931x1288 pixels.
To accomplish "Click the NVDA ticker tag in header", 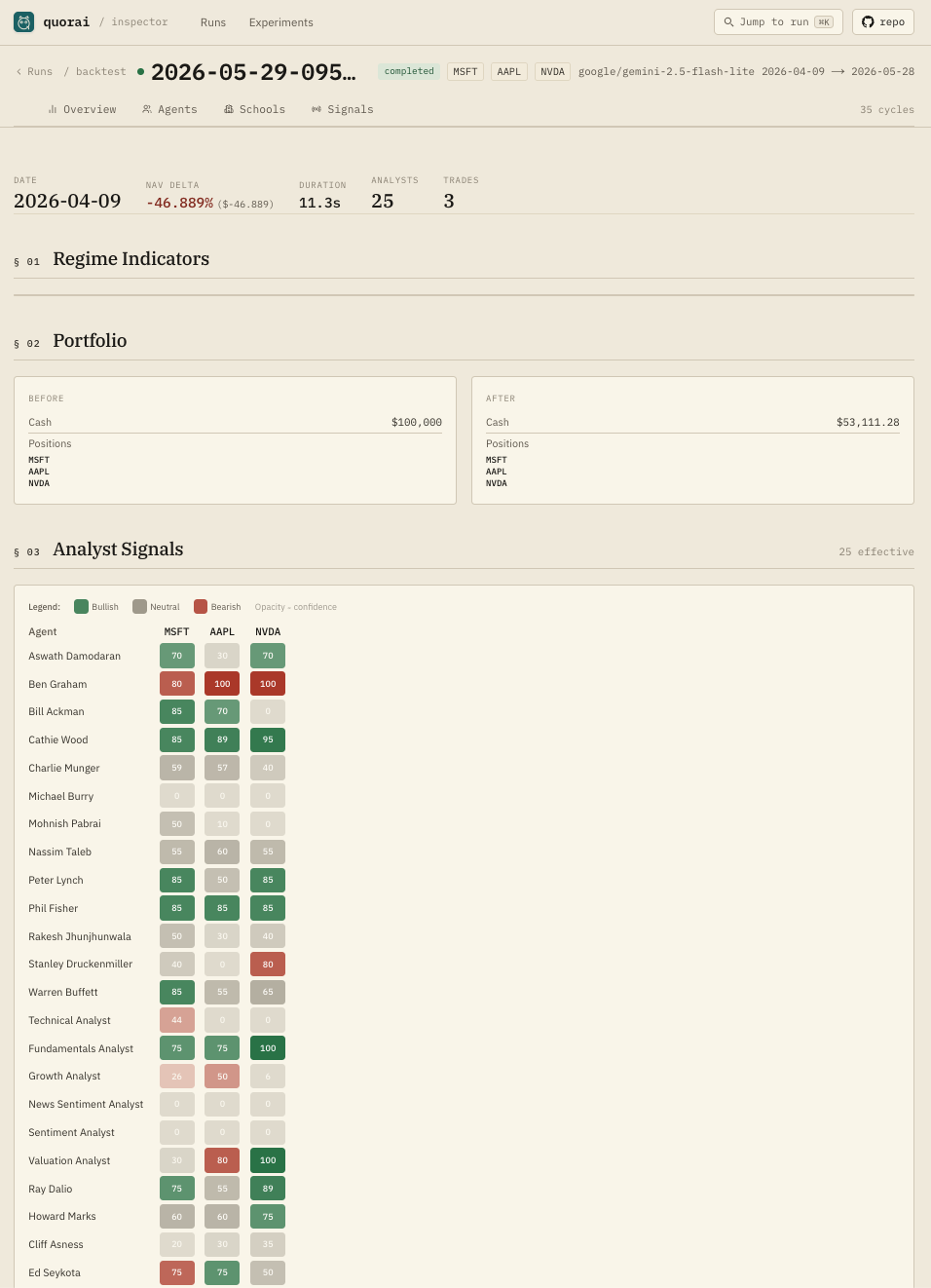I will pyautogui.click(x=553, y=72).
